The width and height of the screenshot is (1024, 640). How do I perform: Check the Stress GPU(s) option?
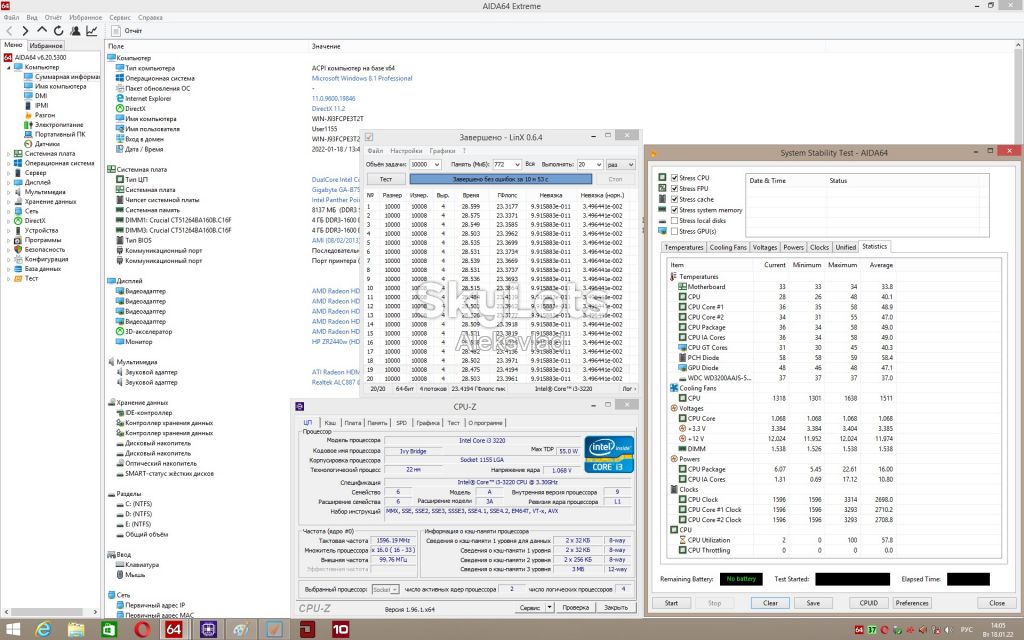pyautogui.click(x=675, y=231)
